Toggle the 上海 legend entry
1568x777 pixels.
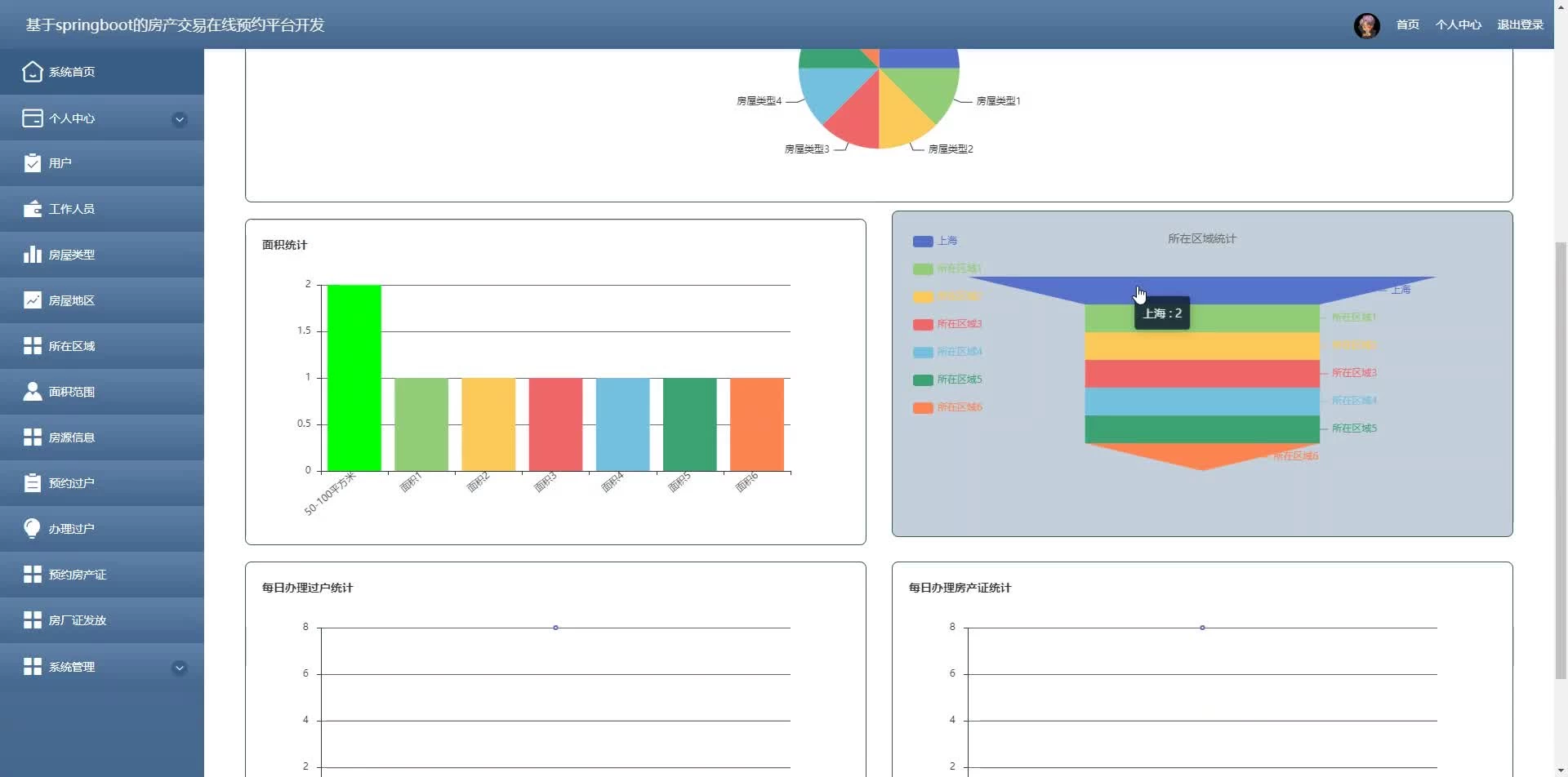pos(935,241)
